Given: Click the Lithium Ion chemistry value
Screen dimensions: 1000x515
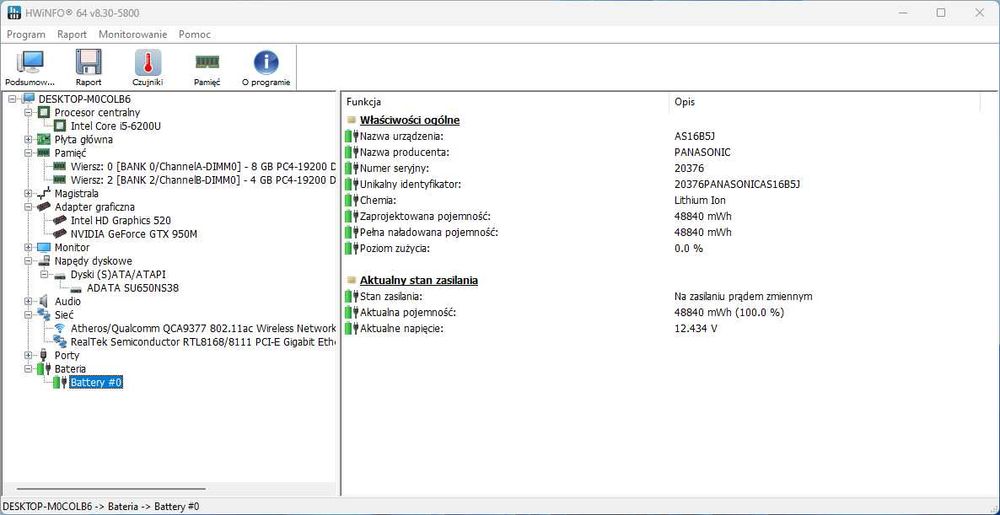Looking at the screenshot, I should click(x=700, y=200).
